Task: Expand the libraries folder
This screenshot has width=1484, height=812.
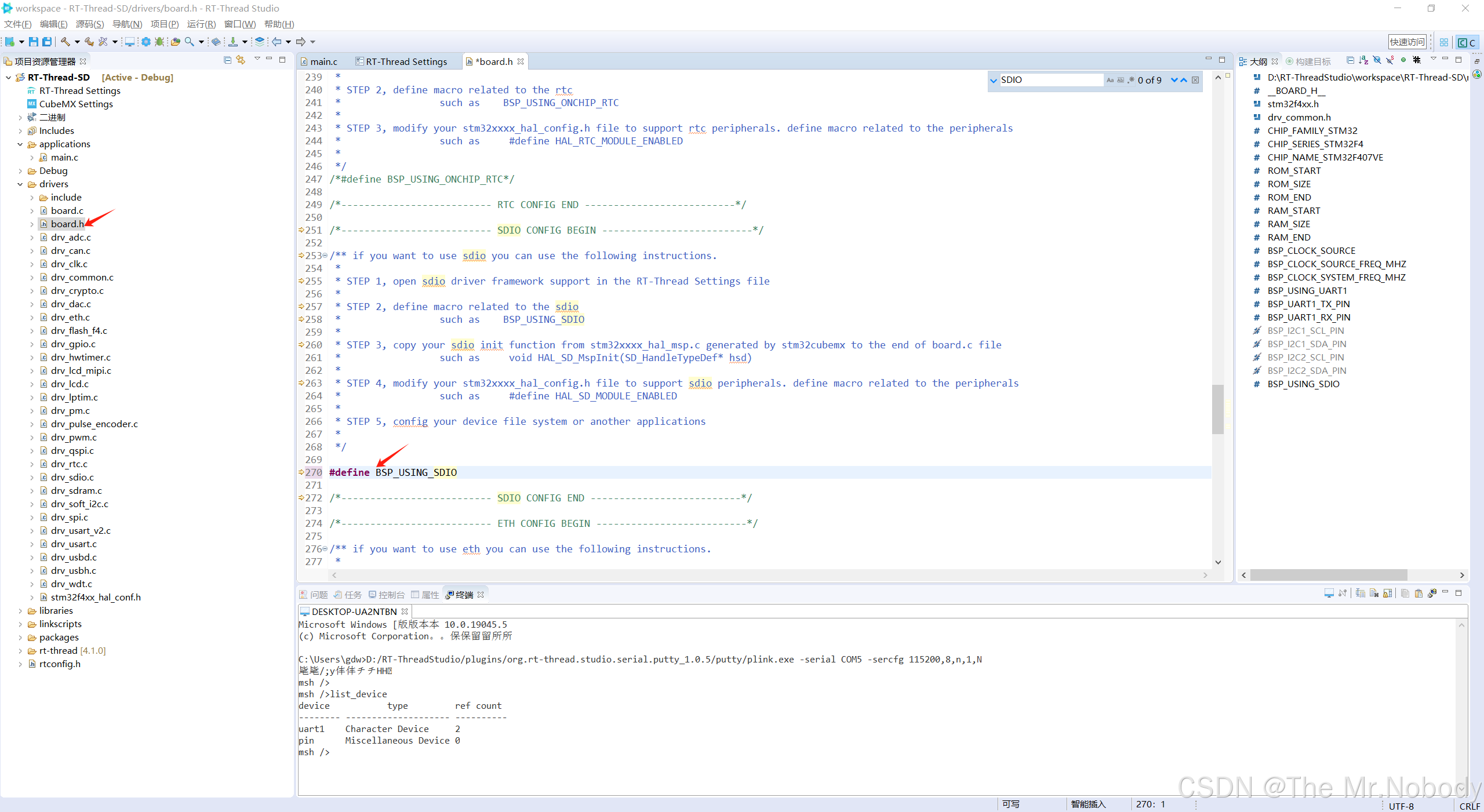Action: point(20,611)
